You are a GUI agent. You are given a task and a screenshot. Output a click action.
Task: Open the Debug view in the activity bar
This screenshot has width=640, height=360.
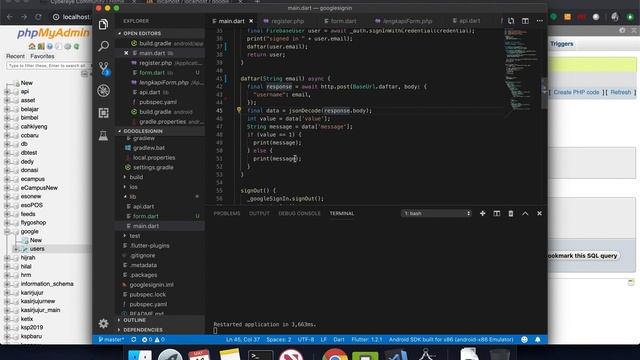tap(103, 91)
